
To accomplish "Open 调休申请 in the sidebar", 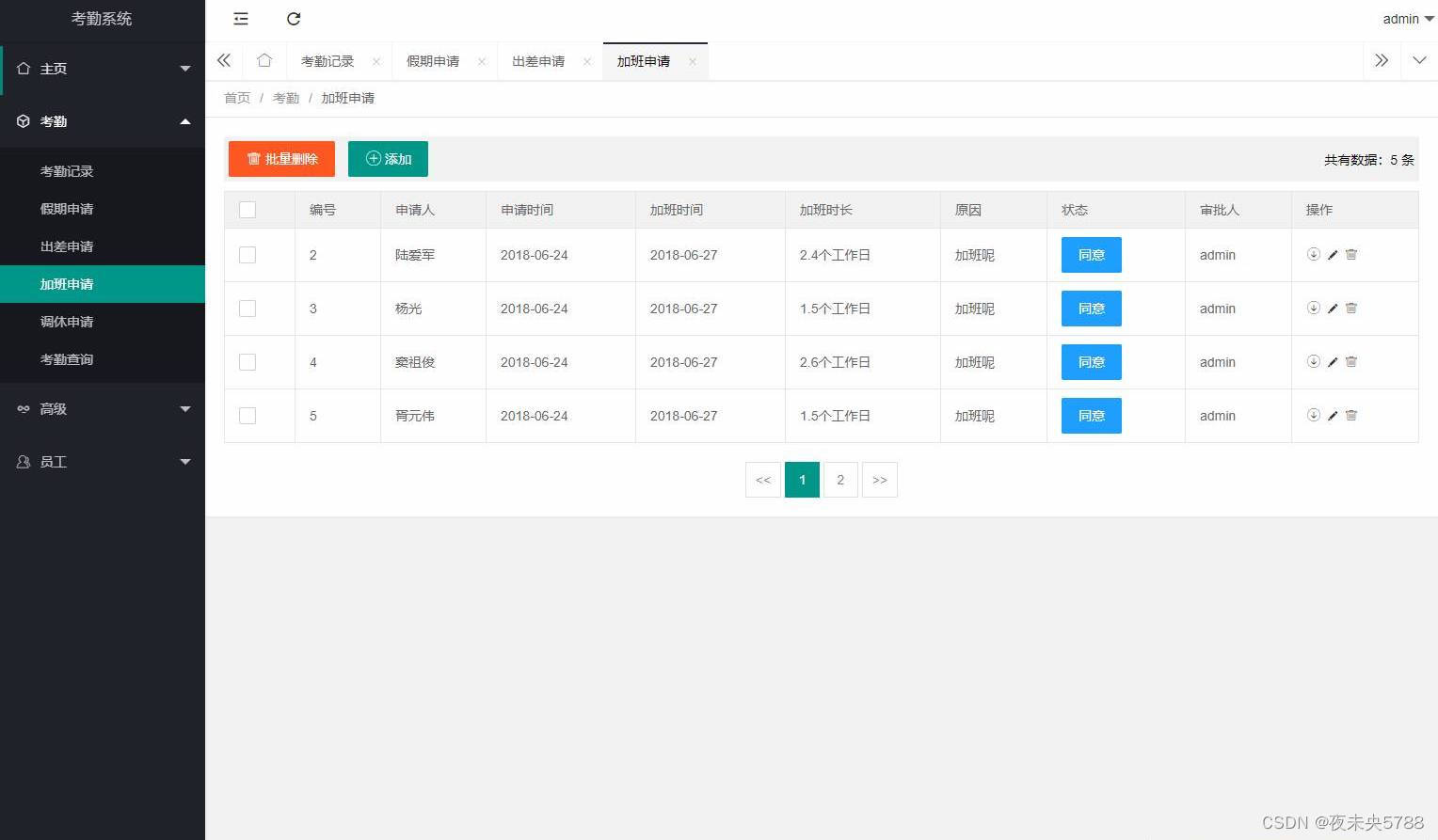I will coord(103,322).
